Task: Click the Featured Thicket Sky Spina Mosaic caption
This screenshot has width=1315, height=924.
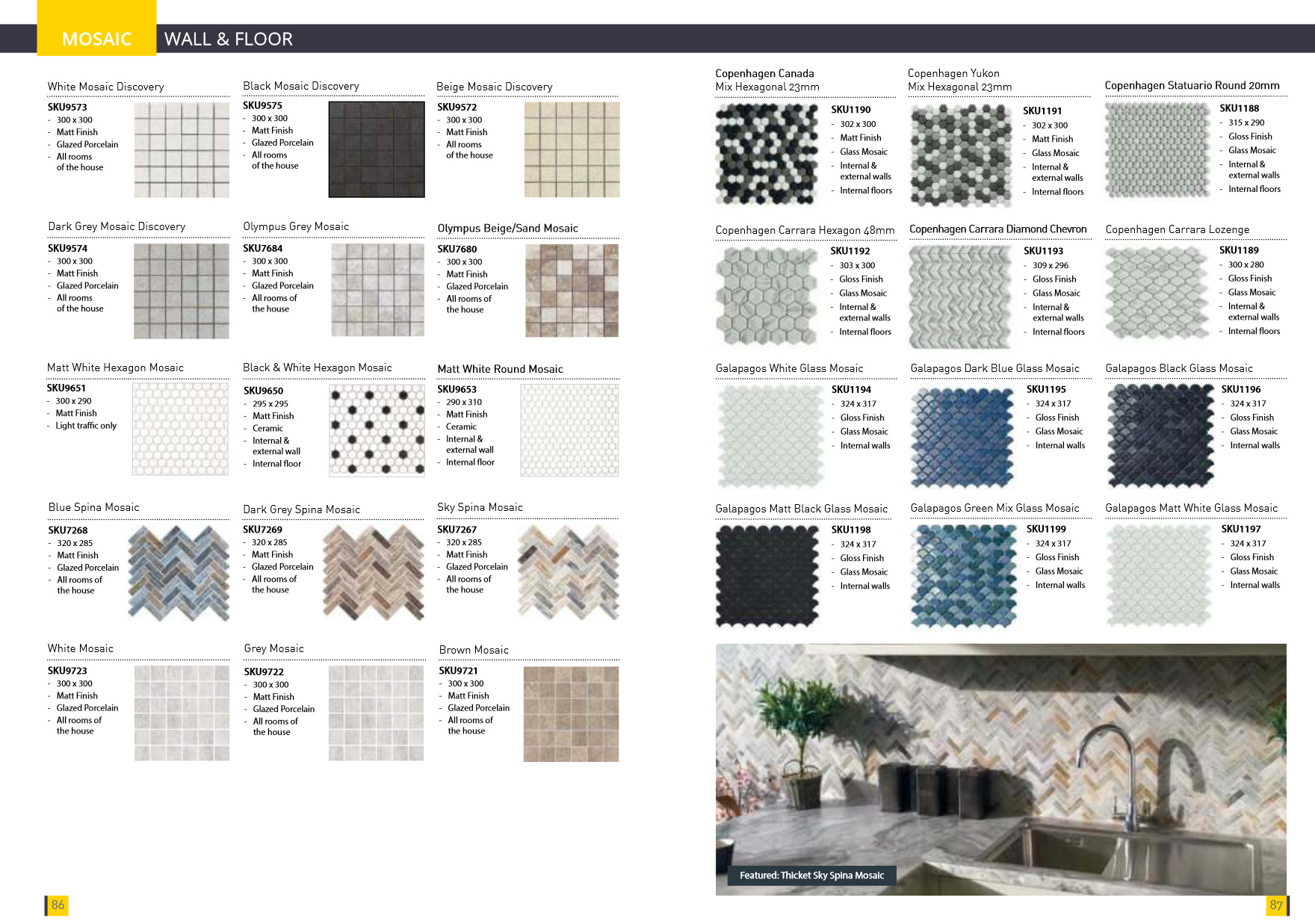Action: pyautogui.click(x=812, y=874)
